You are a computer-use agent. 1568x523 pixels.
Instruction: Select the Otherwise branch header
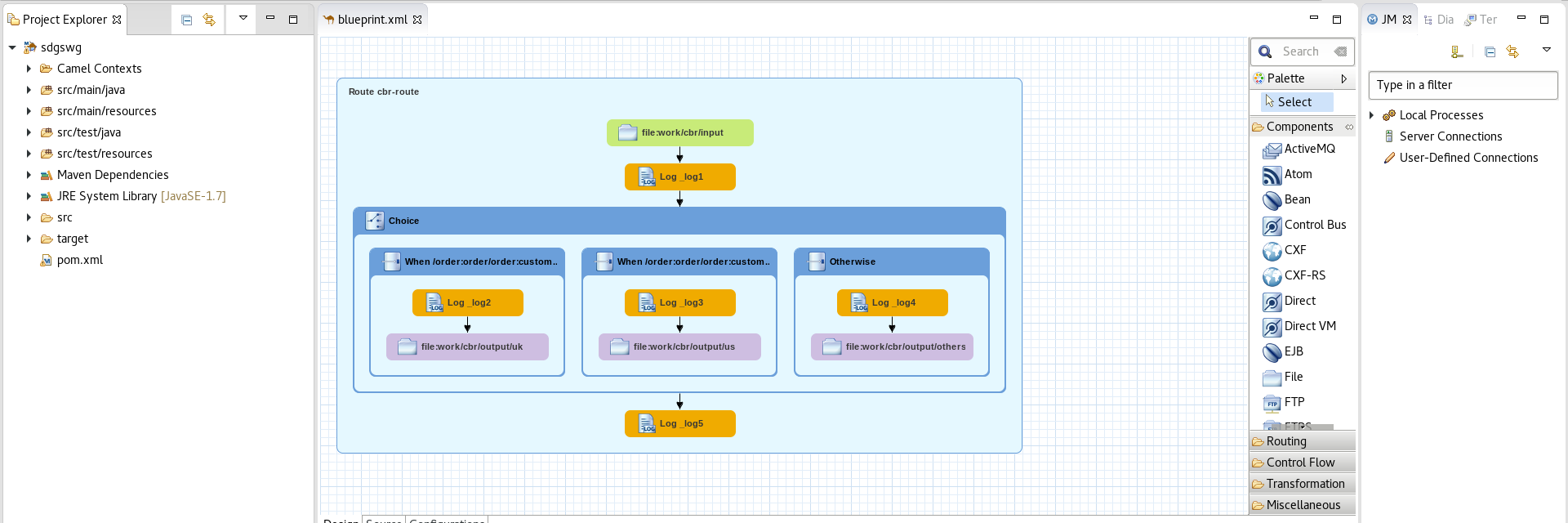892,261
